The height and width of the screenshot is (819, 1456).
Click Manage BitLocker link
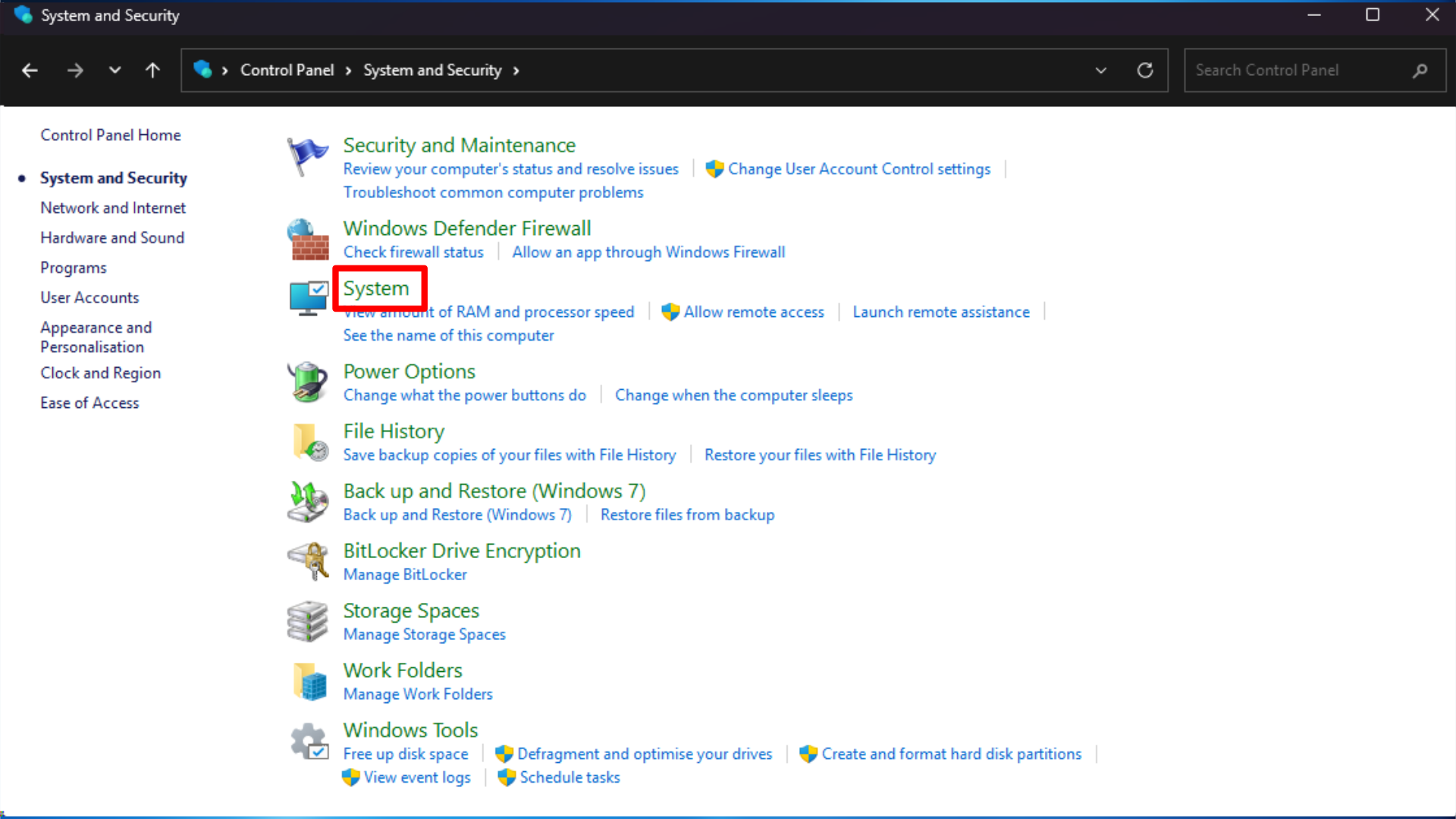coord(405,575)
